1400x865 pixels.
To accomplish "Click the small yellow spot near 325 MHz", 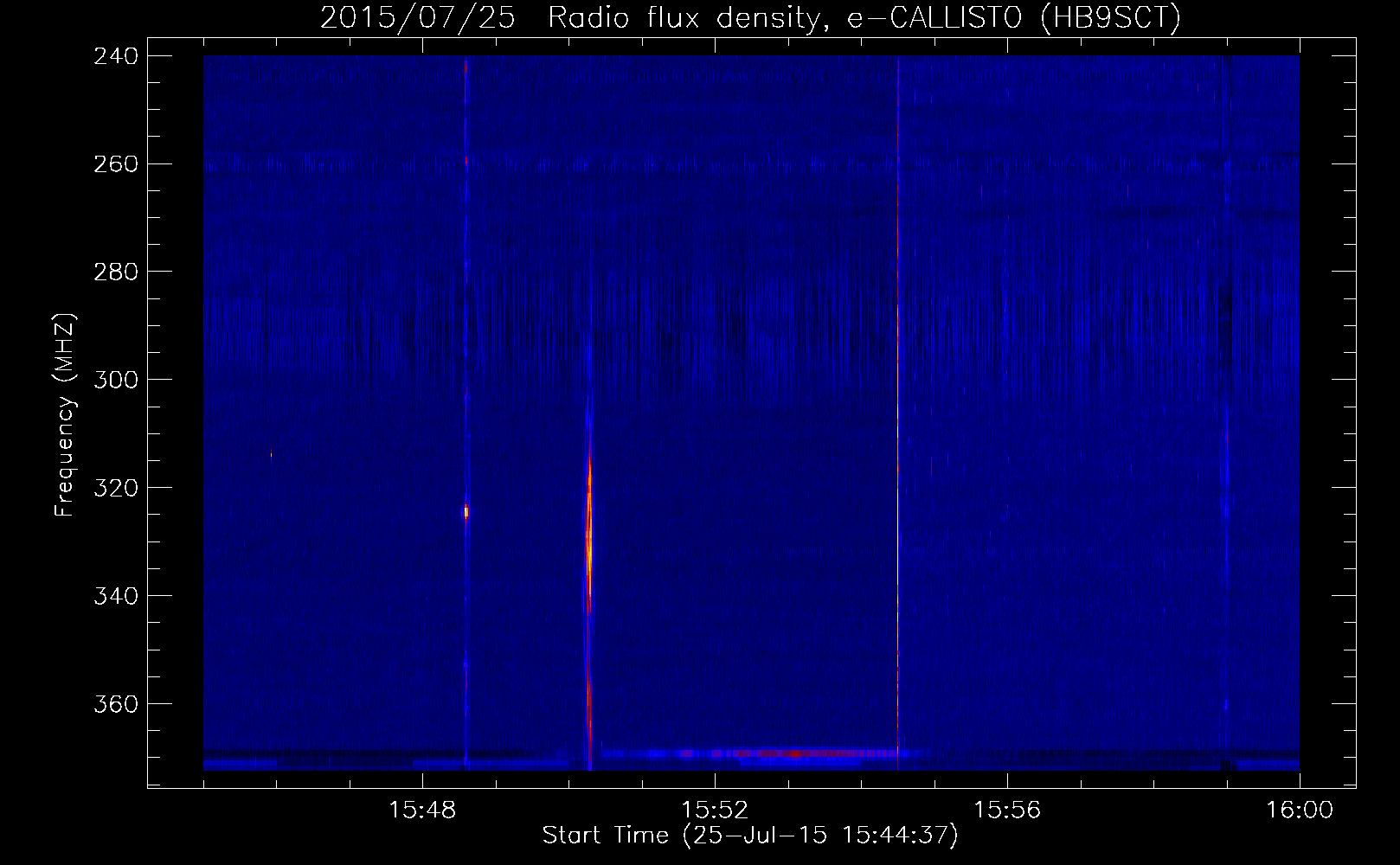I will pos(466,511).
